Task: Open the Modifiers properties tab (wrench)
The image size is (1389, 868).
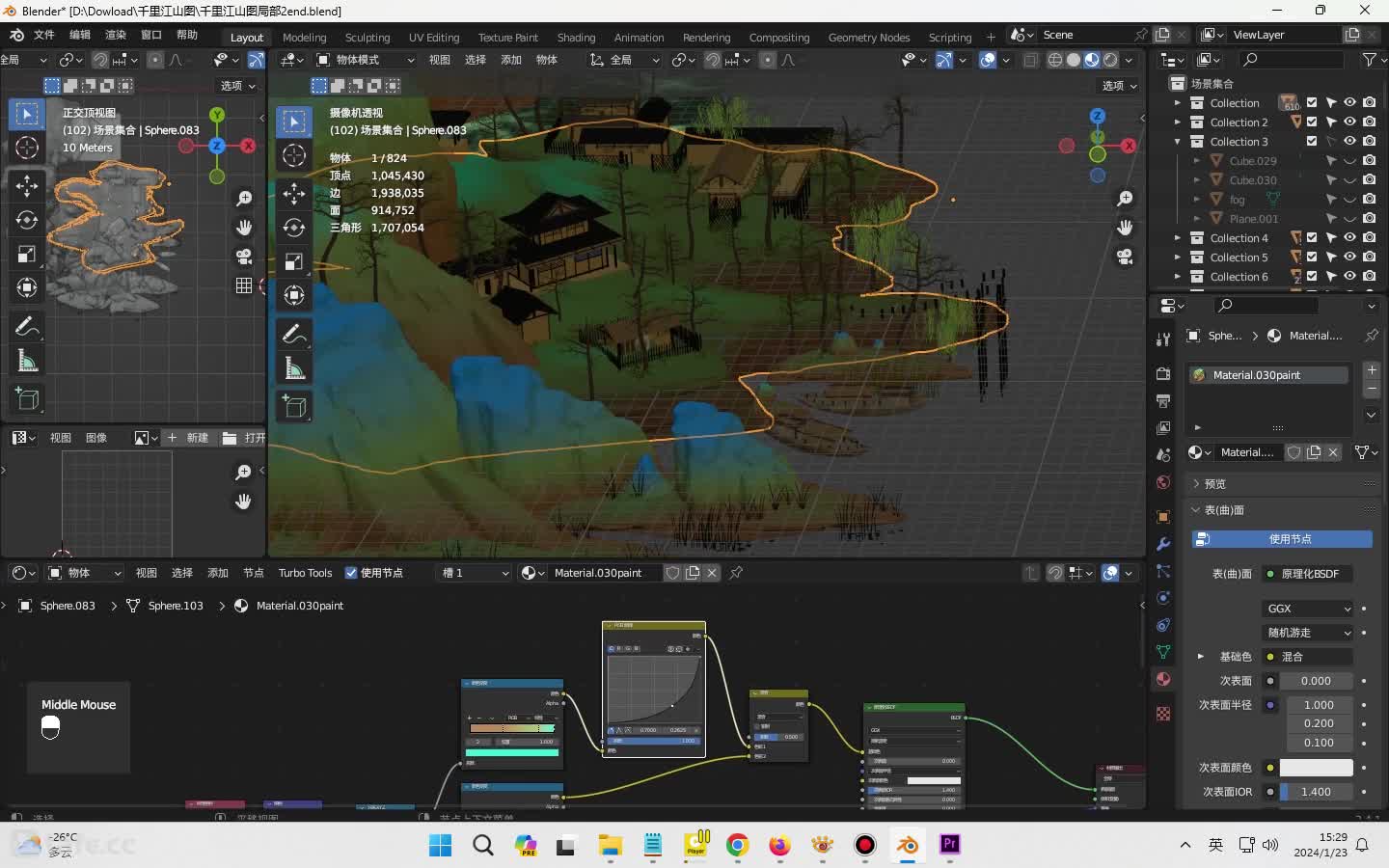Action: (1163, 544)
